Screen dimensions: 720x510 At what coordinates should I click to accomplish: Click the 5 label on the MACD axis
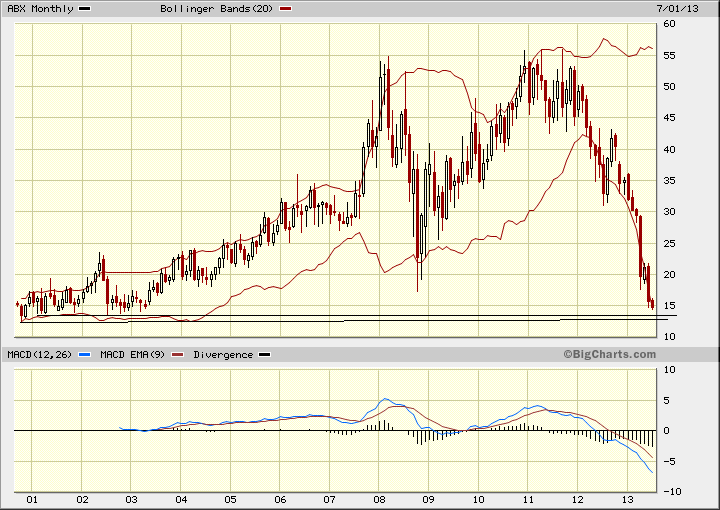pos(667,401)
